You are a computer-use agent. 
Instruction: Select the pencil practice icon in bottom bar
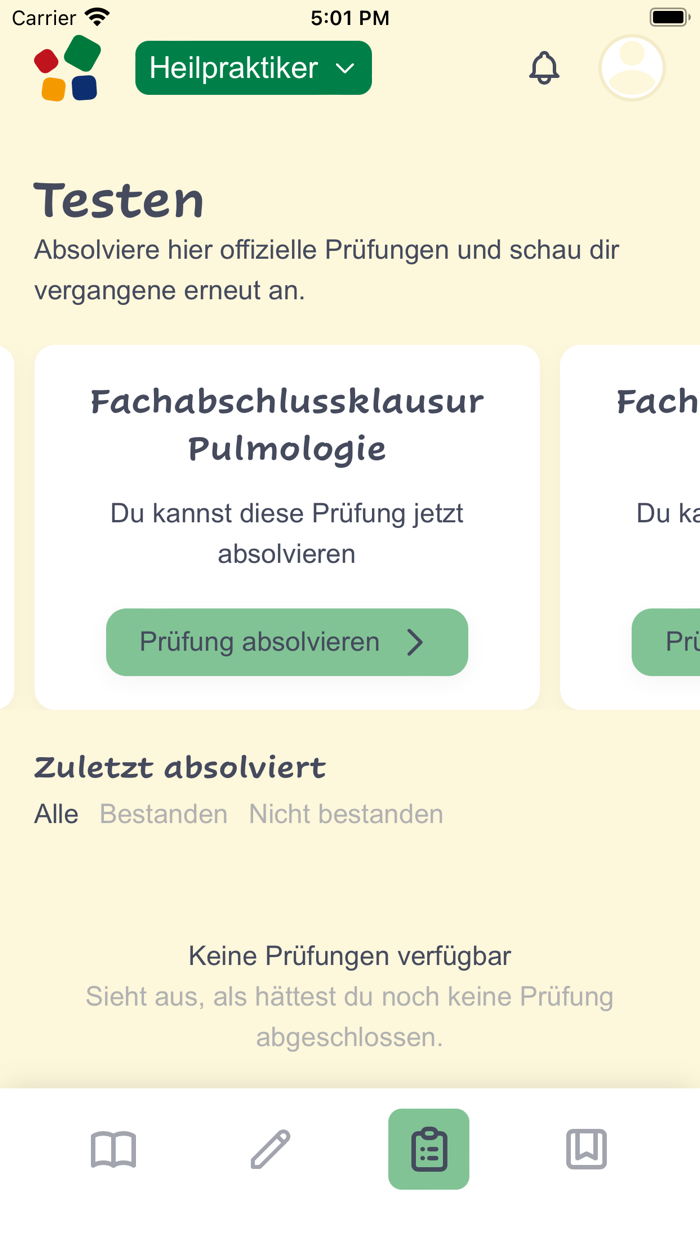tap(271, 1149)
